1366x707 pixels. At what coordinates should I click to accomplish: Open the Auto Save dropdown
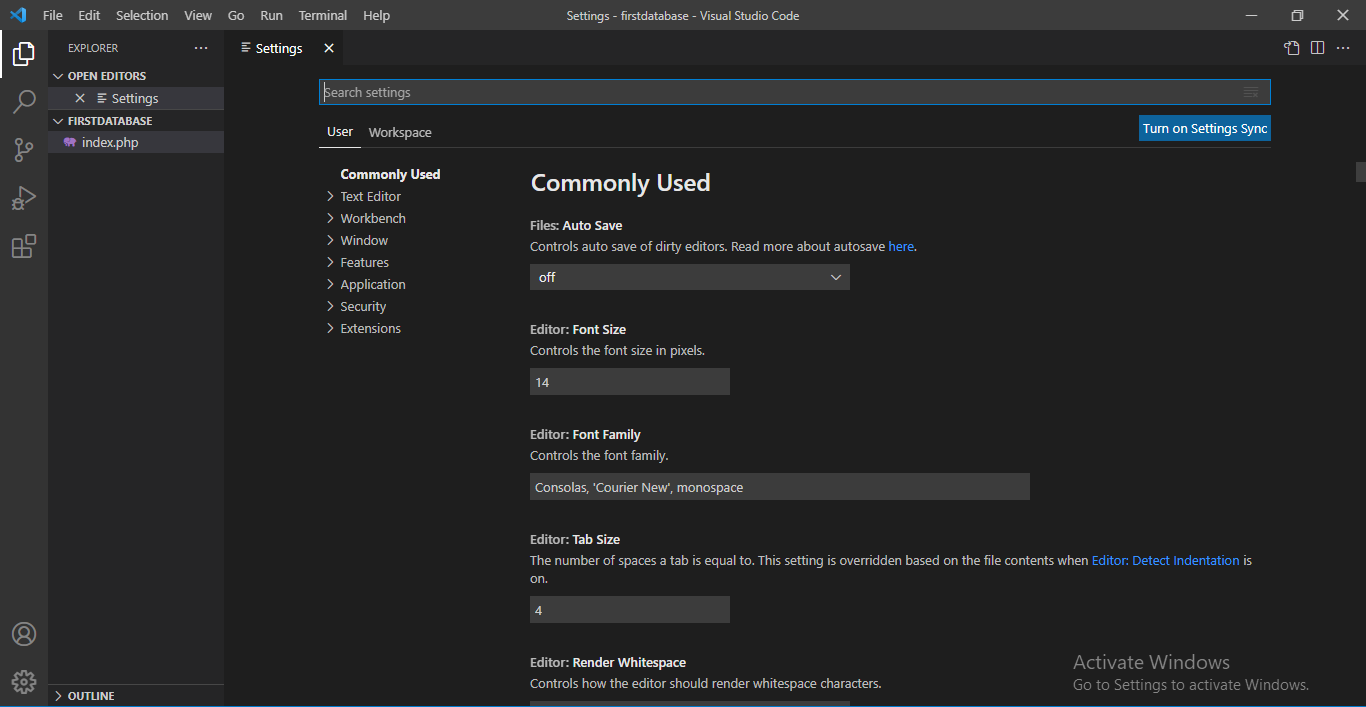[689, 277]
